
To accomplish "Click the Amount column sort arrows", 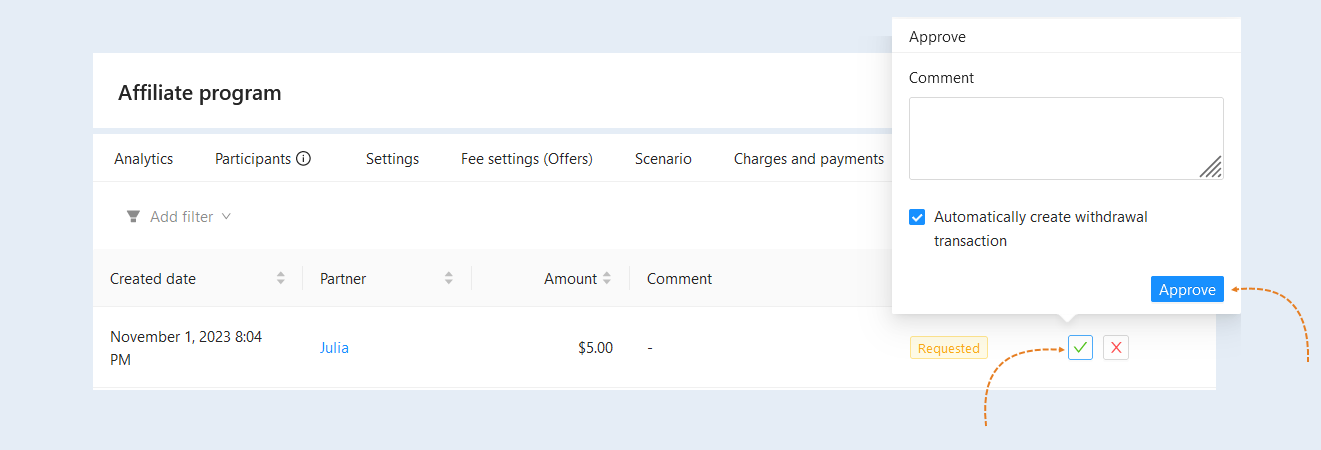I will (607, 279).
